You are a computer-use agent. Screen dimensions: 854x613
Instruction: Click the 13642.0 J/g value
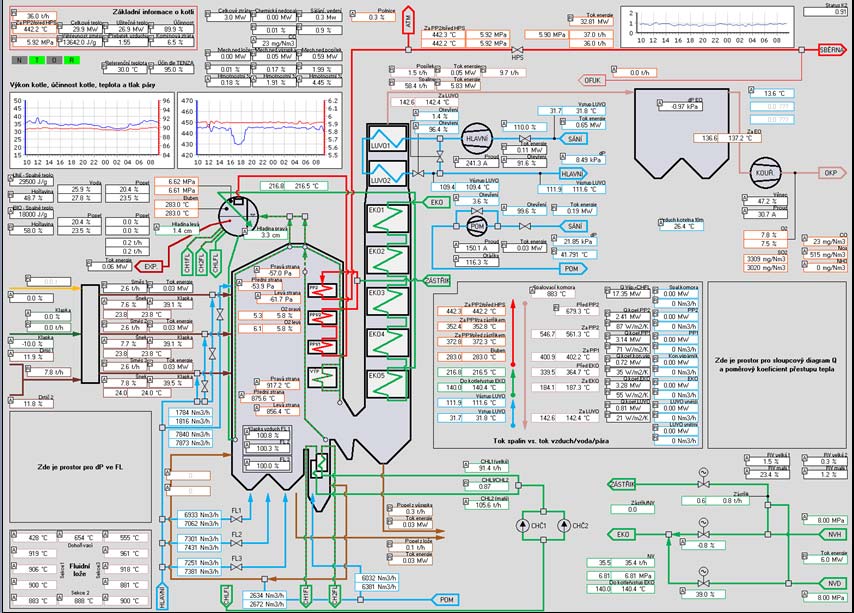pos(81,42)
